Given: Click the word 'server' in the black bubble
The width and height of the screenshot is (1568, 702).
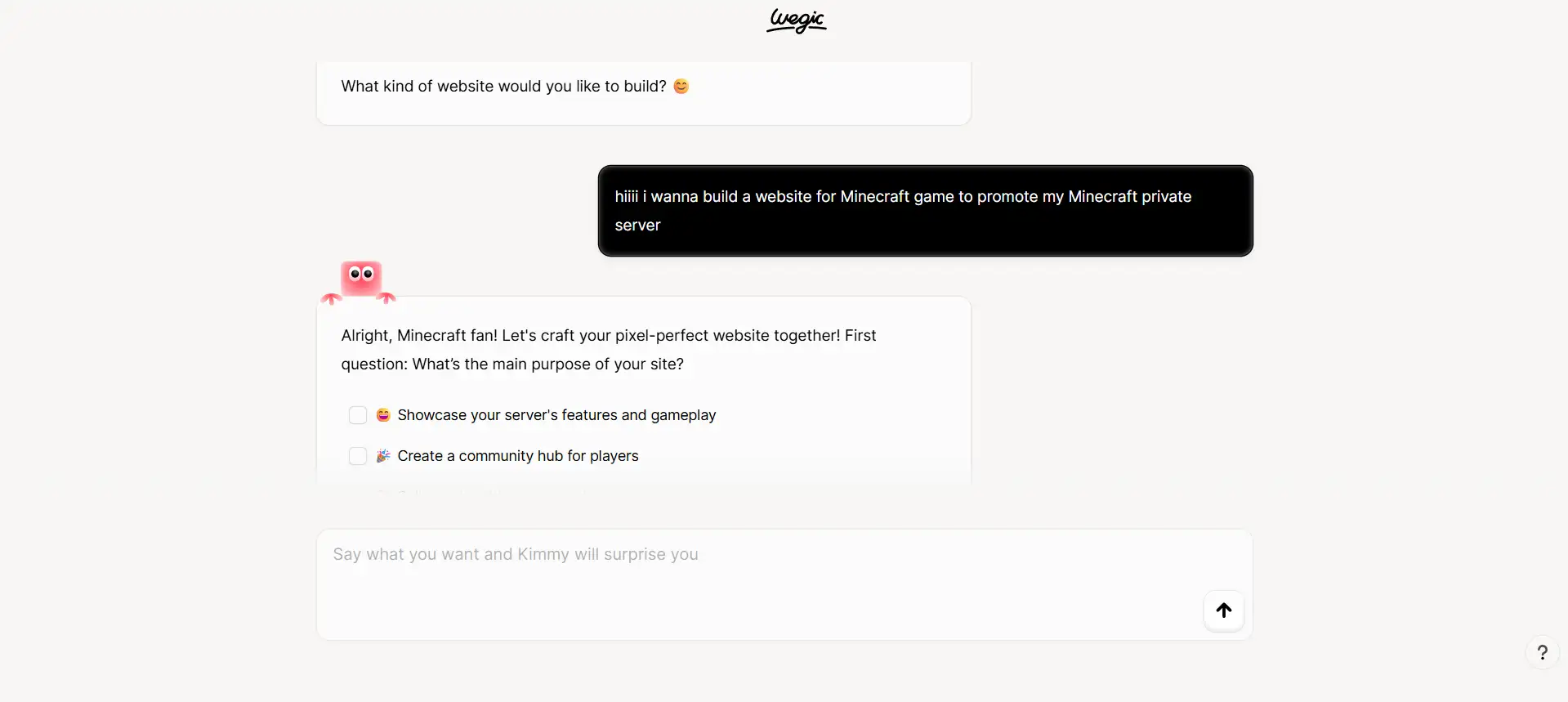Looking at the screenshot, I should click(x=637, y=226).
